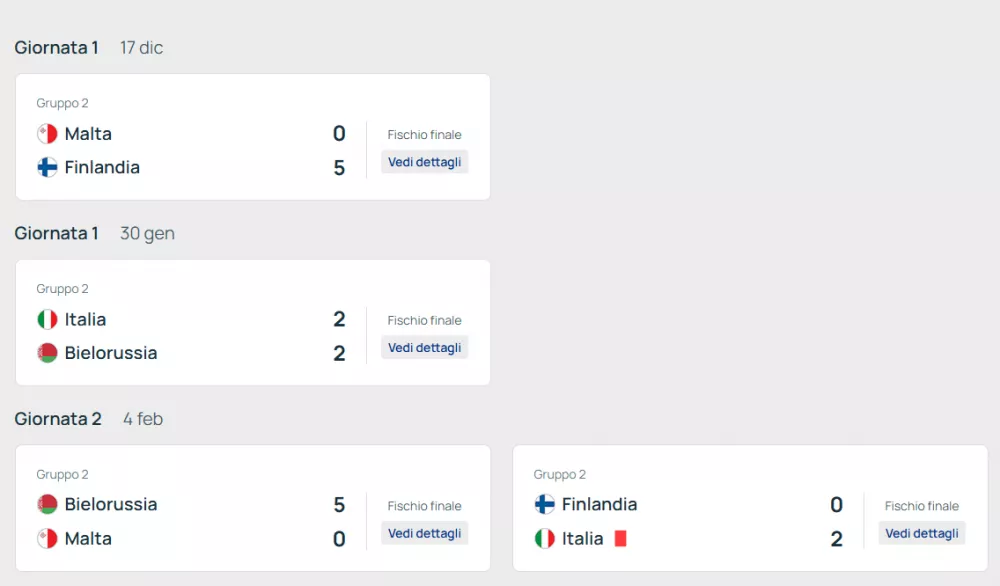Image resolution: width=1000 pixels, height=586 pixels.
Task: Open Vedi dettagli for Malta–Finlandia
Action: click(x=424, y=162)
